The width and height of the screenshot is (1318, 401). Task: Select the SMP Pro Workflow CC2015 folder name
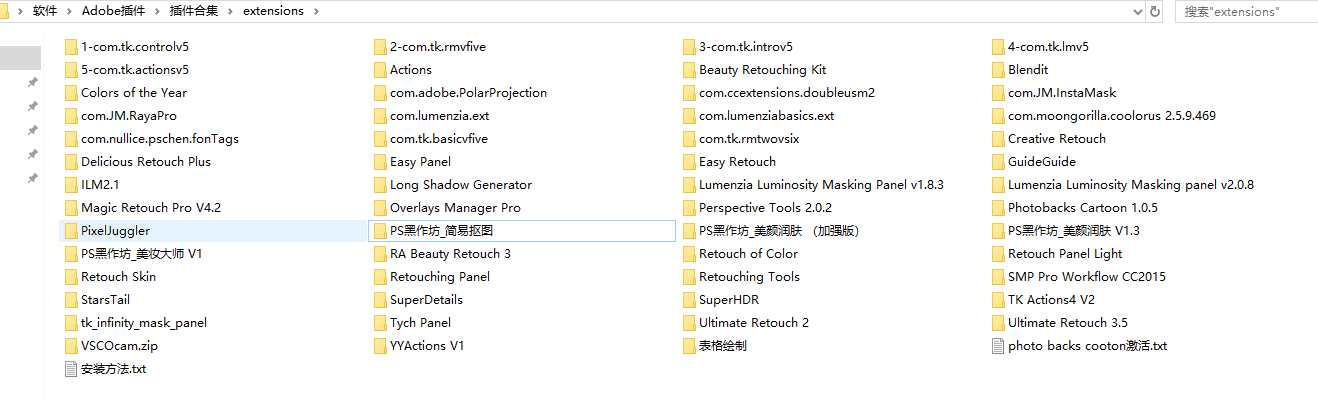coord(1087,277)
